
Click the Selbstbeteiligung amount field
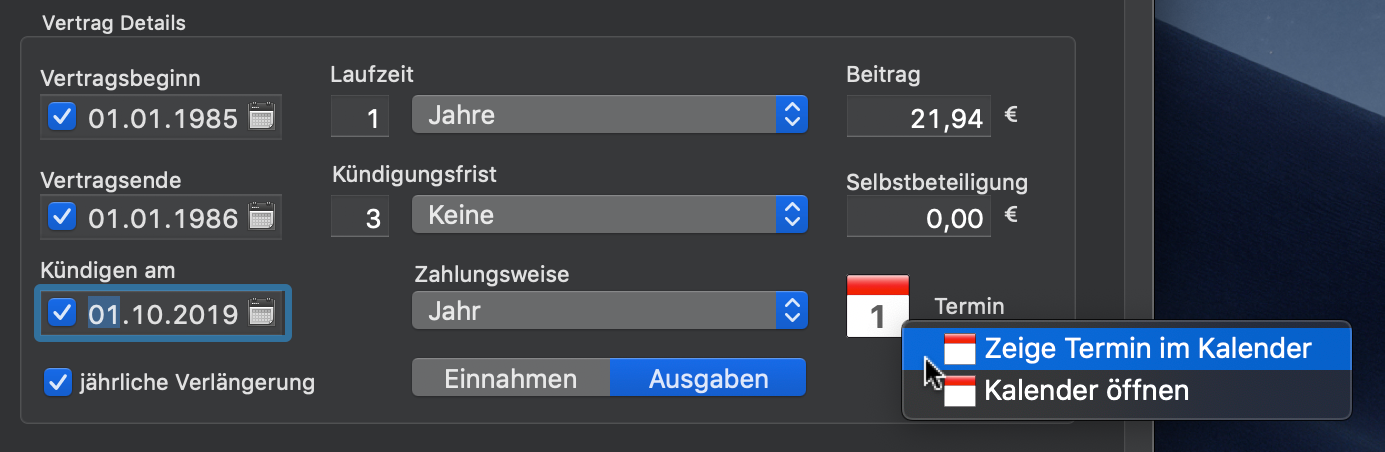(x=919, y=216)
